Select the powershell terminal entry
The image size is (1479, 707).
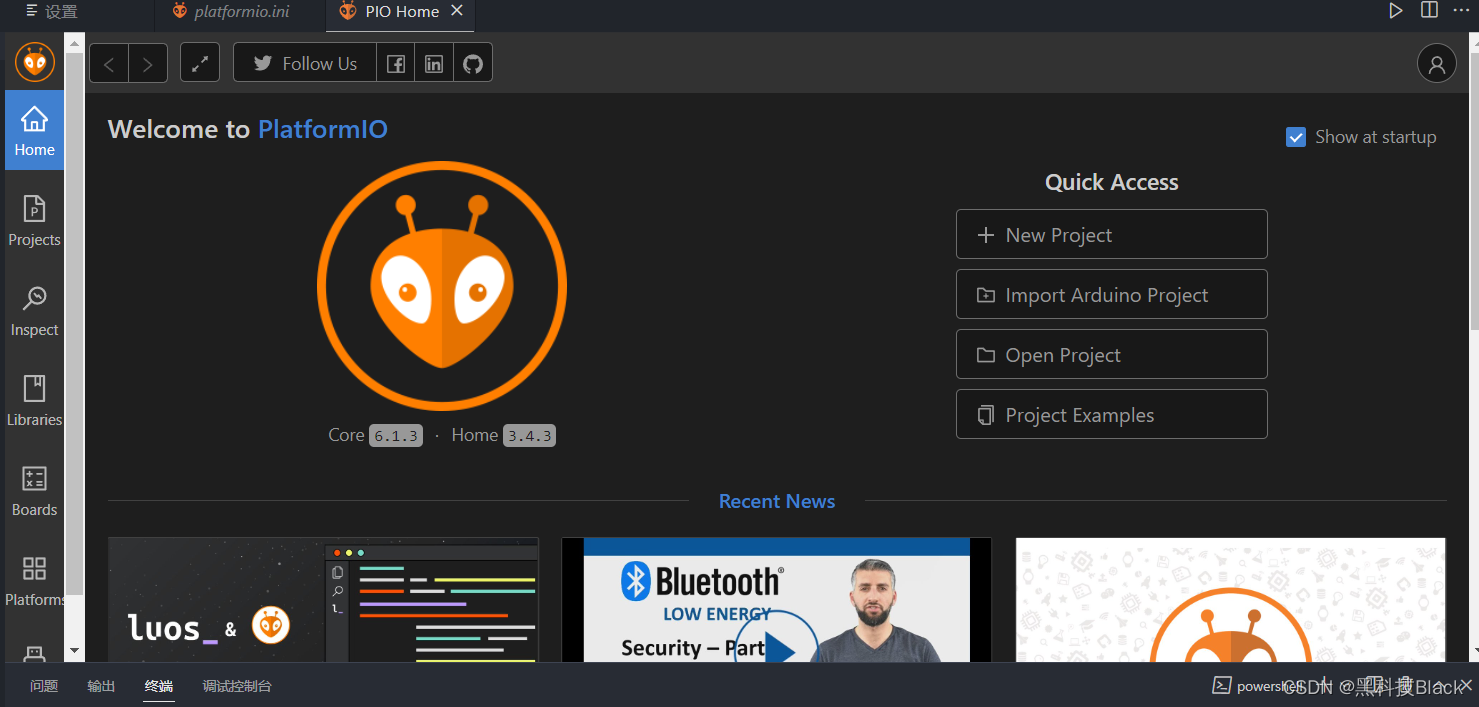point(1260,686)
